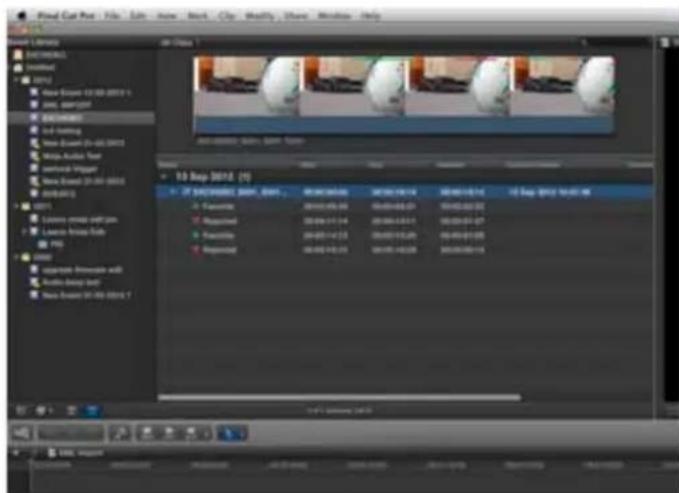Open the All Clips filter dropdown
This screenshot has height=493, width=679.
(x=178, y=42)
